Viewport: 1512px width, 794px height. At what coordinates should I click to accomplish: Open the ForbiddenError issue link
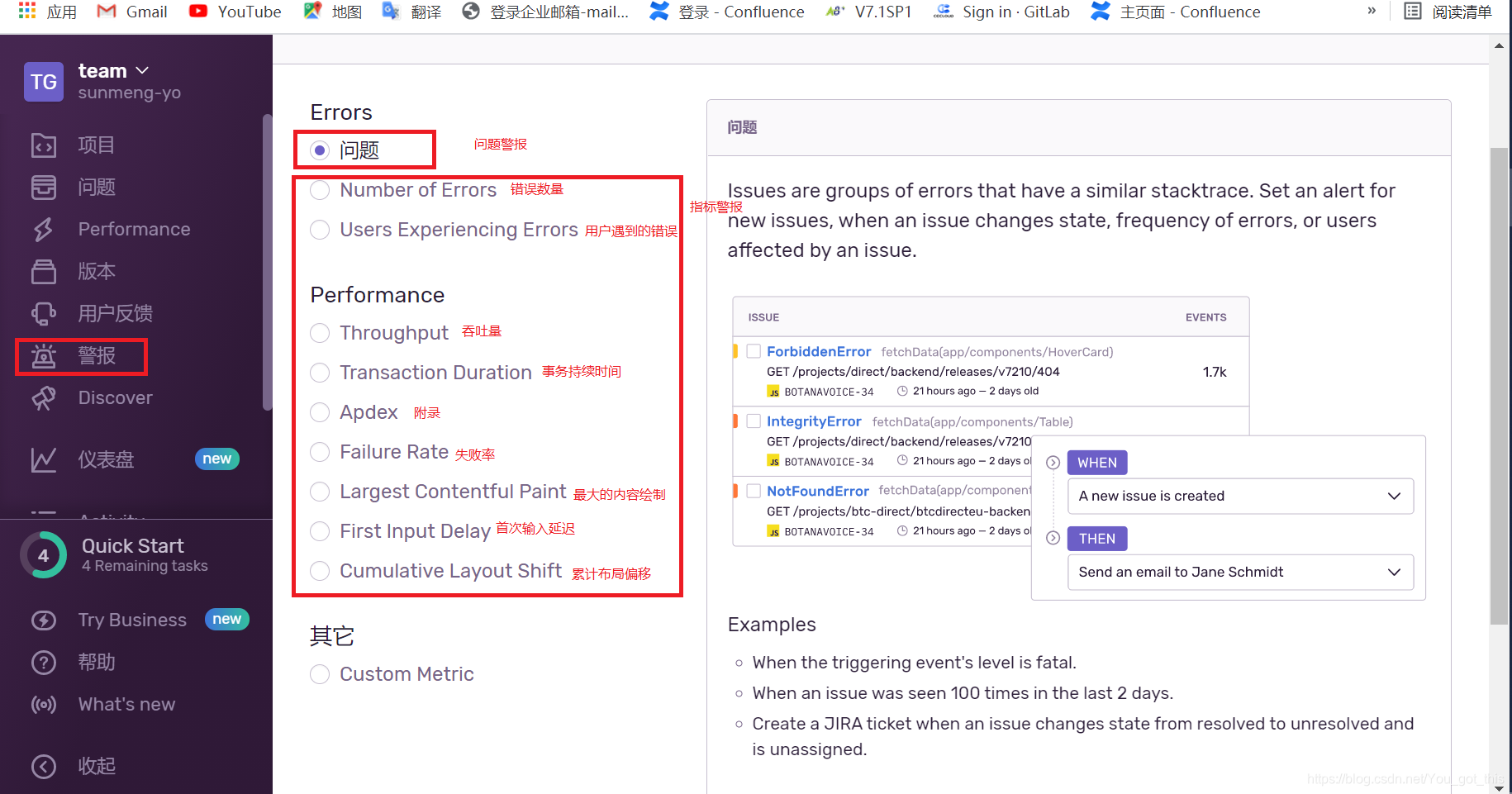tap(819, 351)
